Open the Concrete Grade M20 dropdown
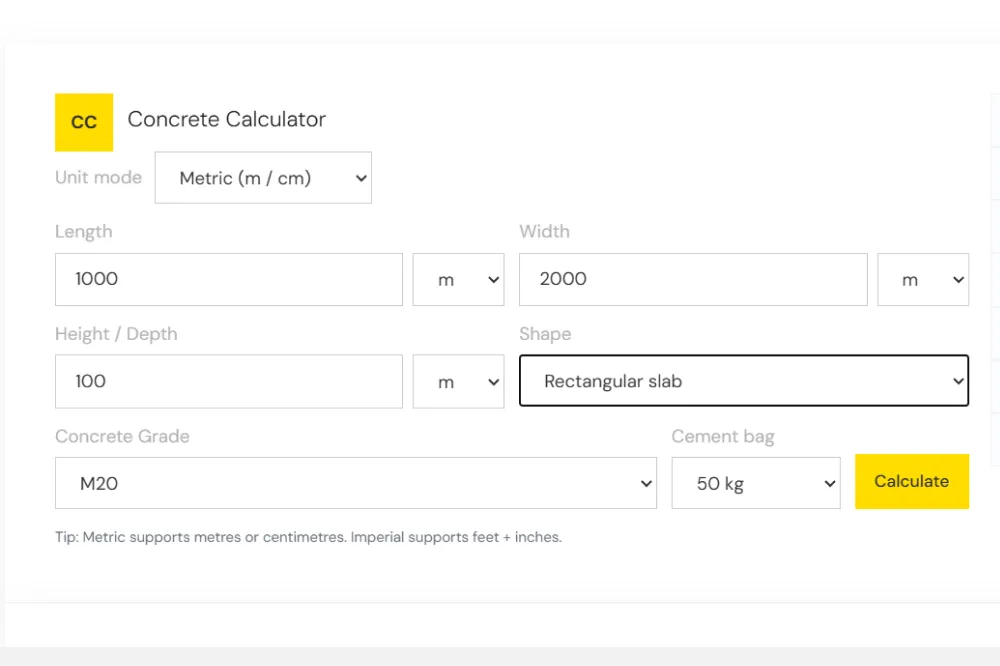The width and height of the screenshot is (1000, 666). coord(355,483)
